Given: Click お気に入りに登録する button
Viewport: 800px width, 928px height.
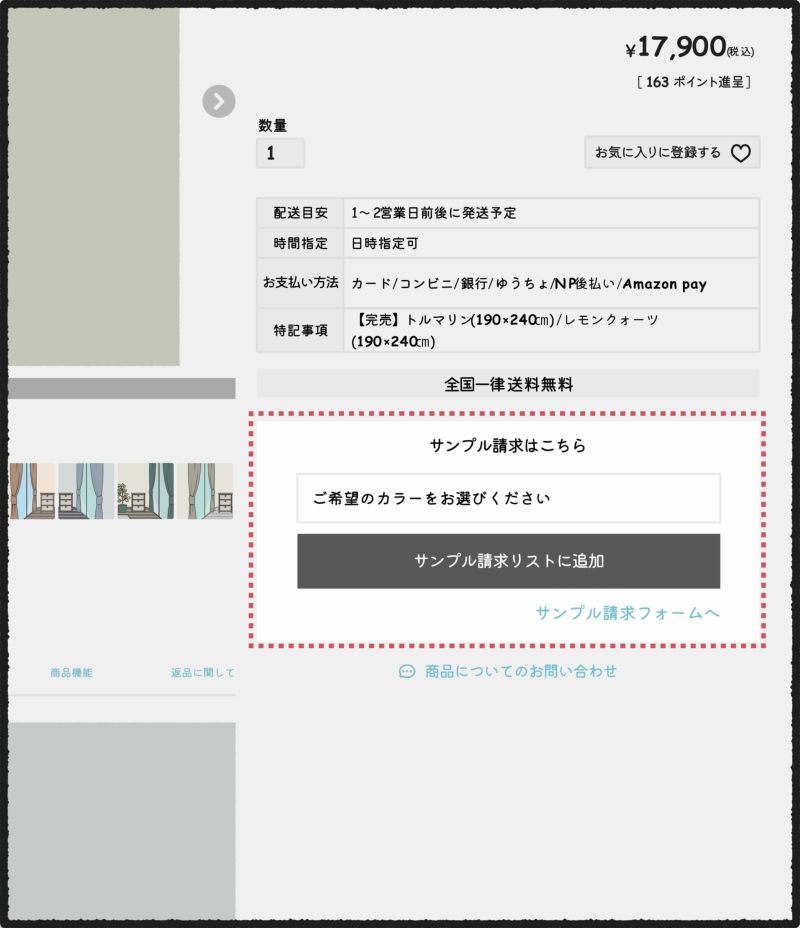Looking at the screenshot, I should (672, 153).
